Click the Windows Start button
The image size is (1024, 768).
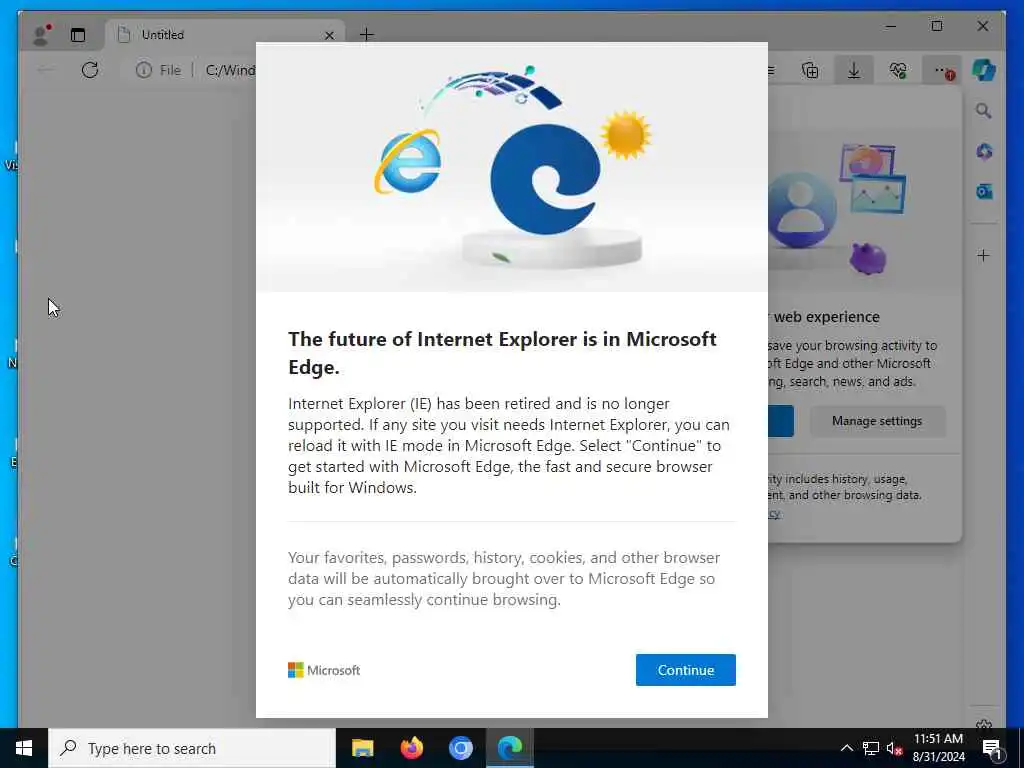click(x=24, y=748)
